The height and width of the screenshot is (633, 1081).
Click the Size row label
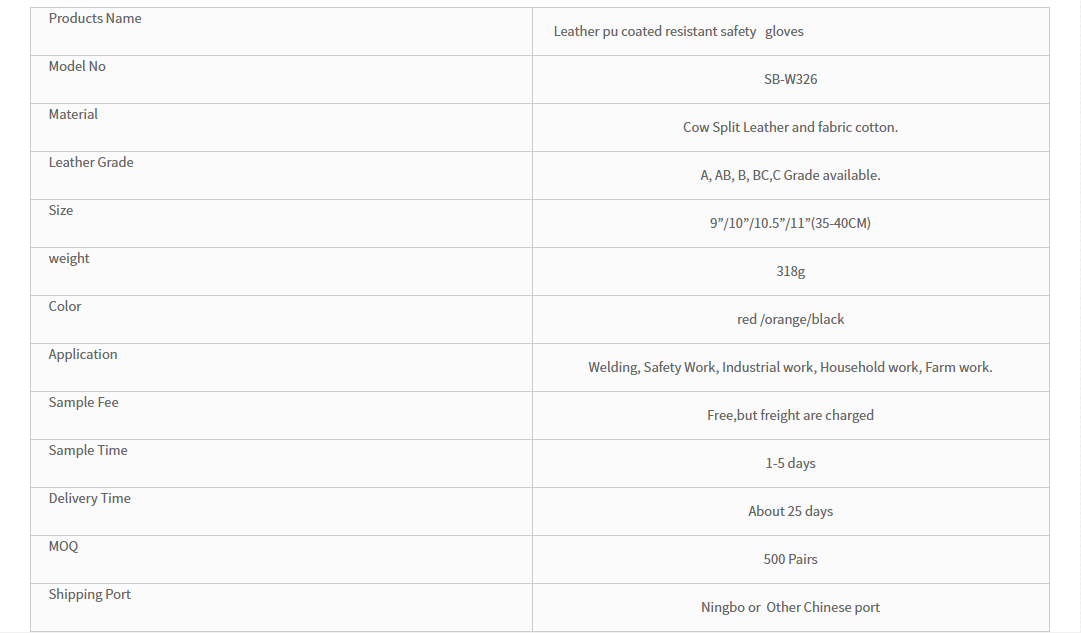coord(61,210)
